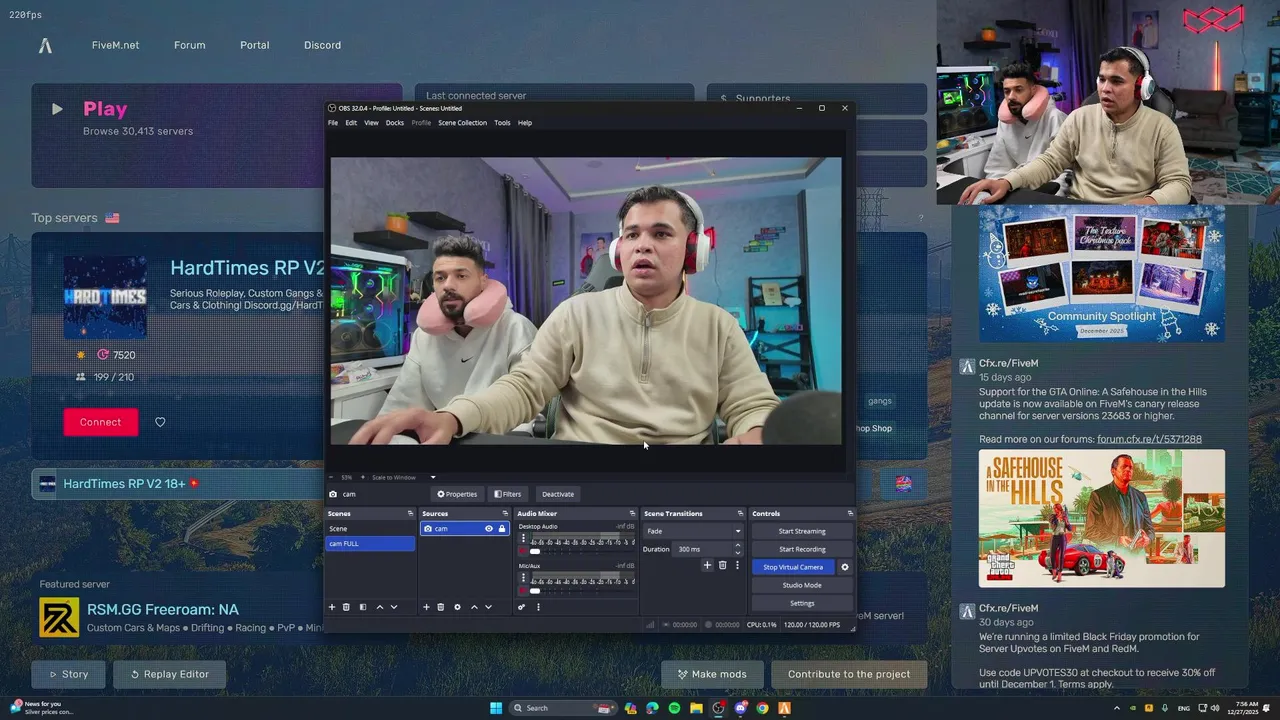Open OBS Docks menu
This screenshot has height=720, width=1280.
395,123
